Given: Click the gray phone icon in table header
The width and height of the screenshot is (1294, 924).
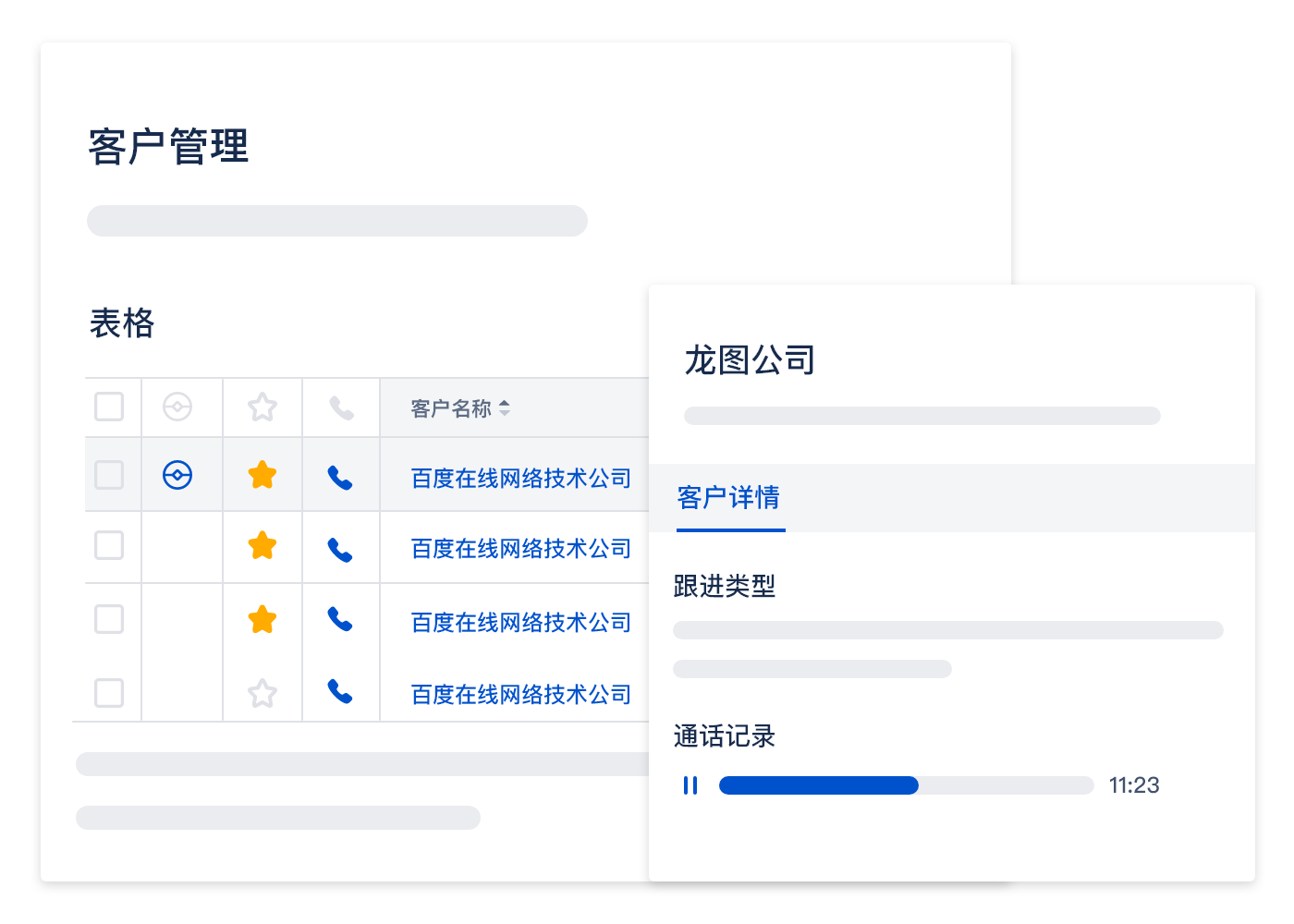Looking at the screenshot, I should tap(341, 407).
